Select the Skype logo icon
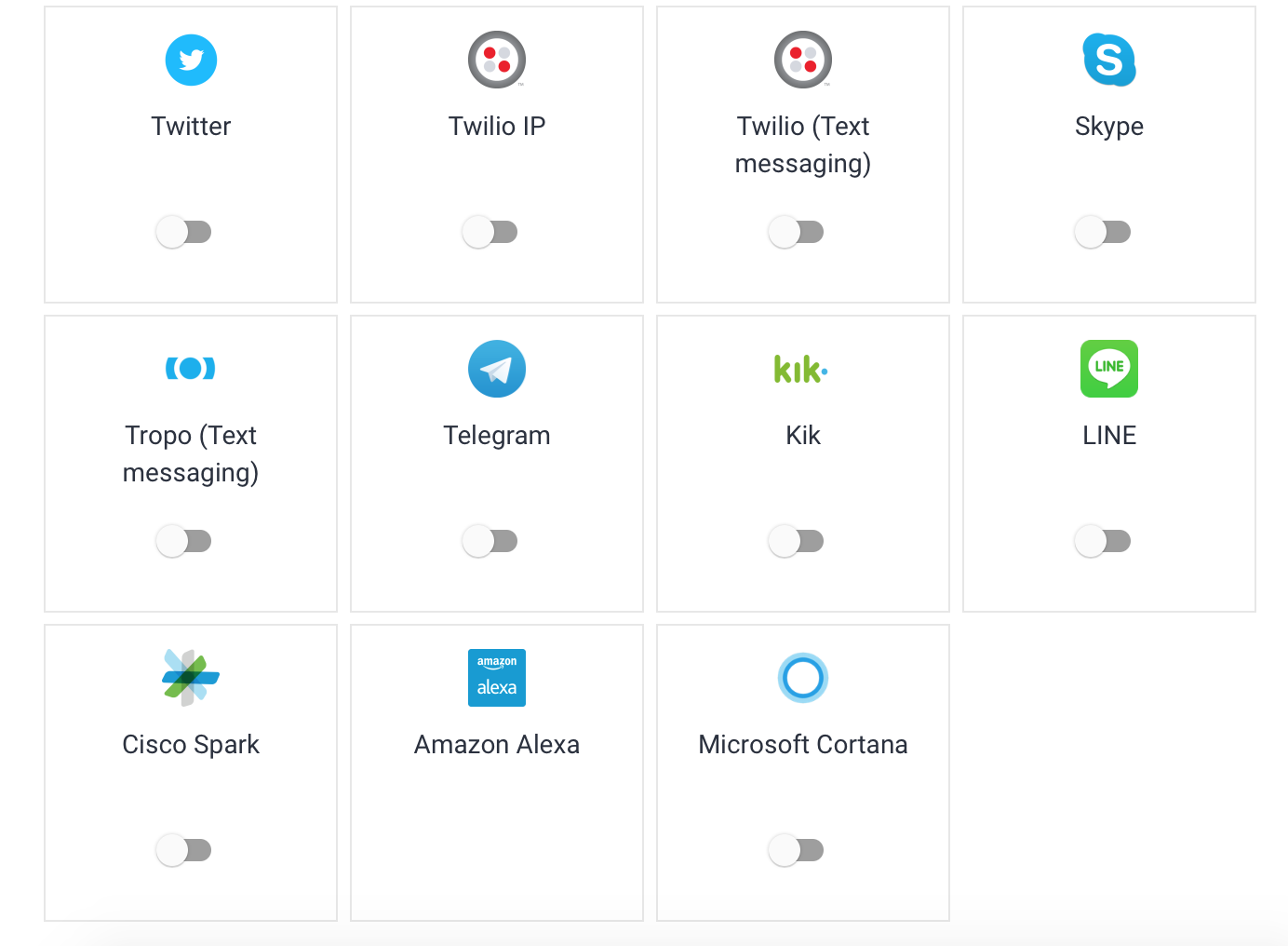1288x946 pixels. point(1109,60)
